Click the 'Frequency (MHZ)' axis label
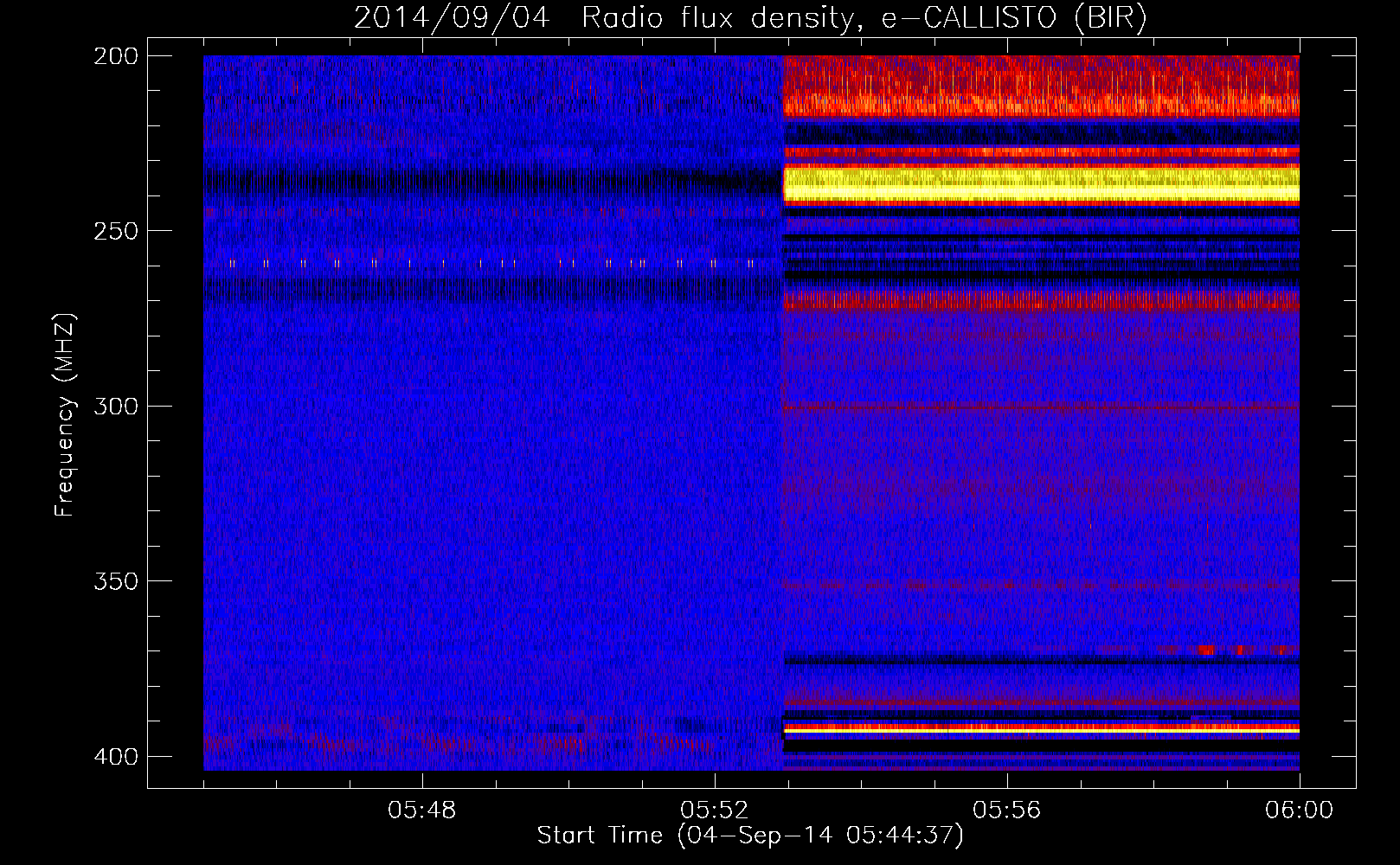The height and width of the screenshot is (865, 1400). 66,415
